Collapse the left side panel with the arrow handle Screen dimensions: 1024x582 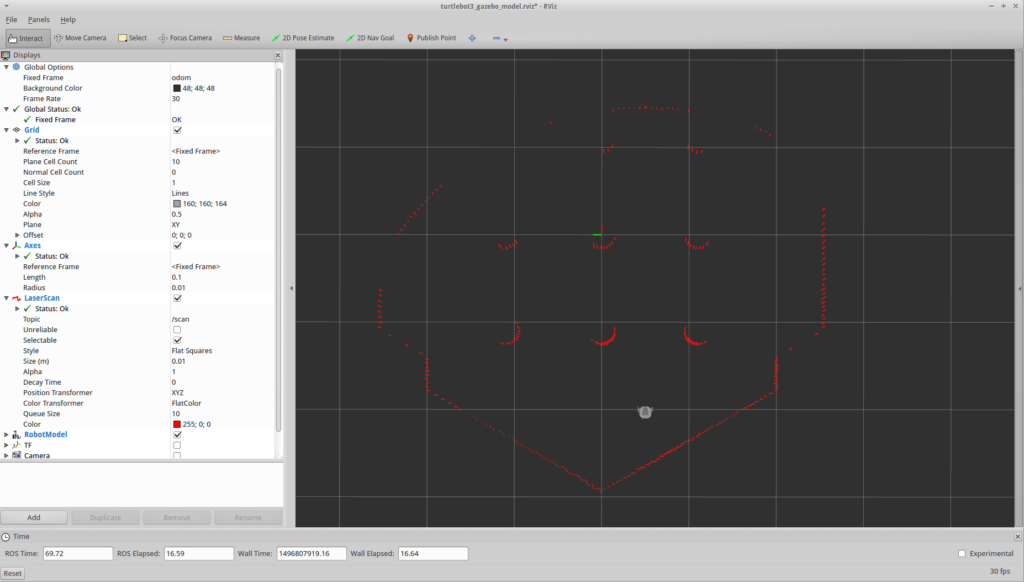coord(291,288)
